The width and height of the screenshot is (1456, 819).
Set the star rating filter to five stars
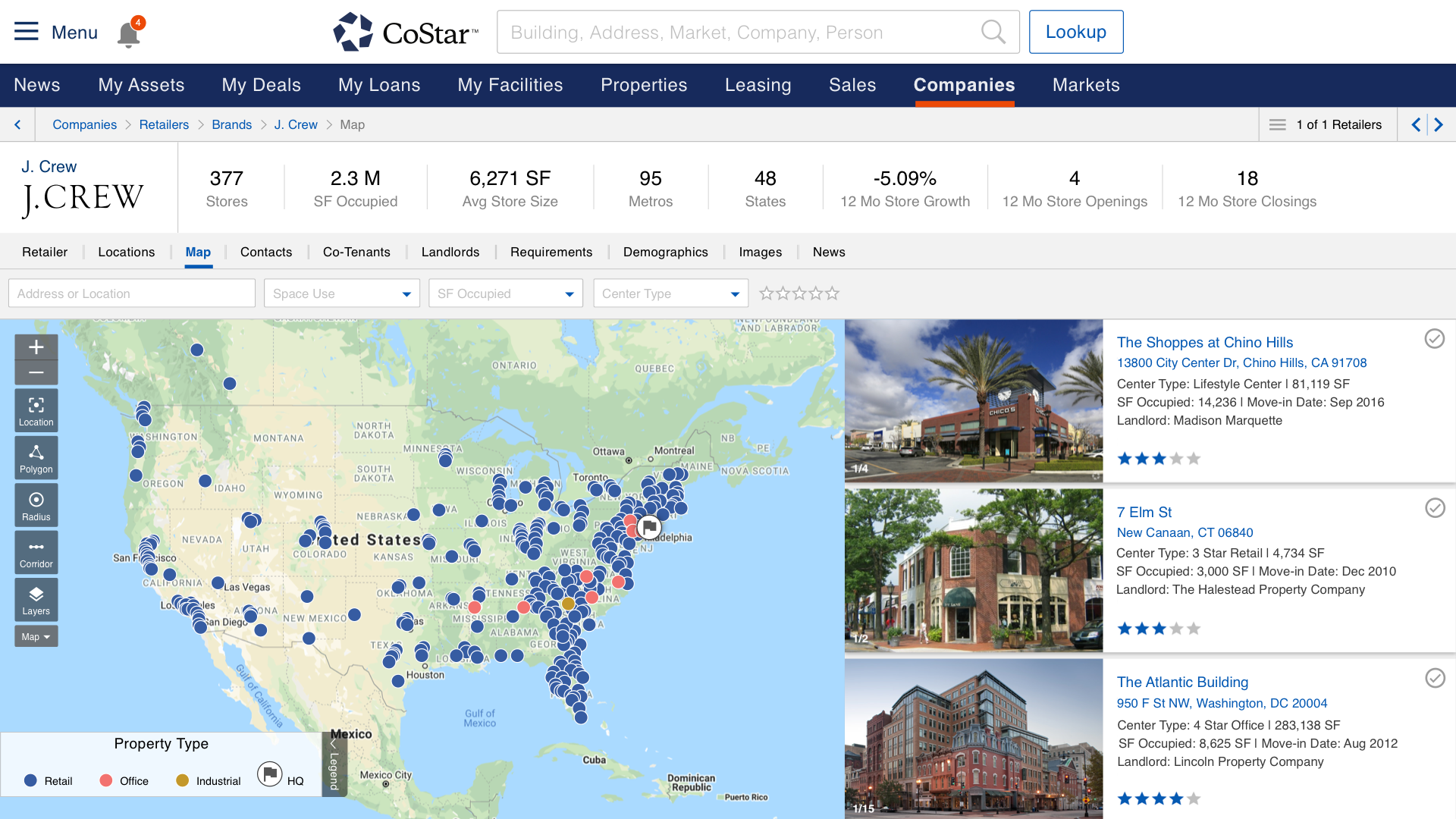tap(833, 293)
